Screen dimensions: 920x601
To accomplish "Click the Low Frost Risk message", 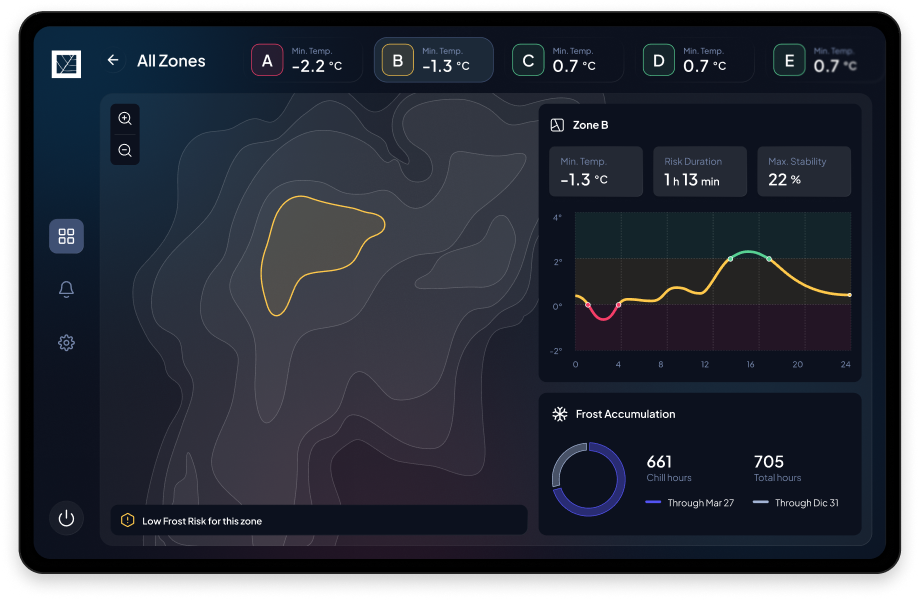I will click(202, 521).
